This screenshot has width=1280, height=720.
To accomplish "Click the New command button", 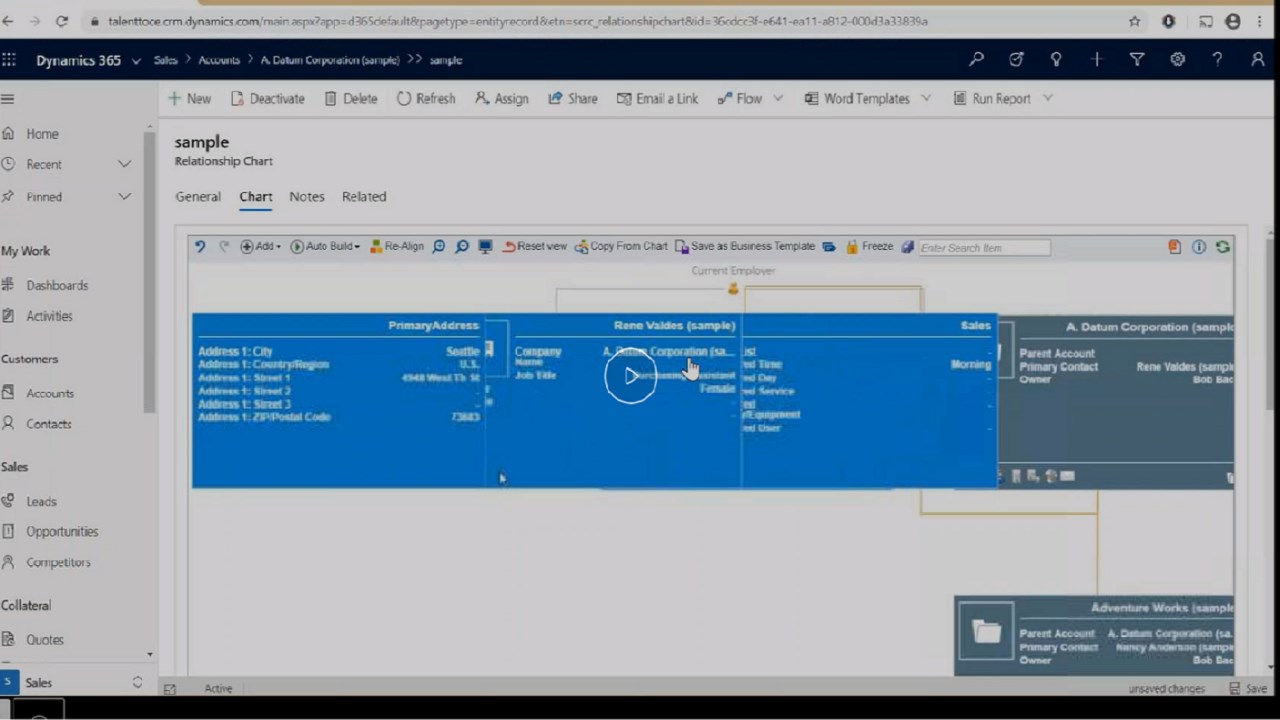I will click(189, 99).
